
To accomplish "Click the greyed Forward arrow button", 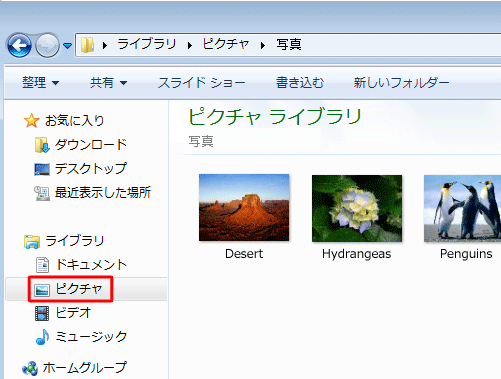I will click(47, 45).
